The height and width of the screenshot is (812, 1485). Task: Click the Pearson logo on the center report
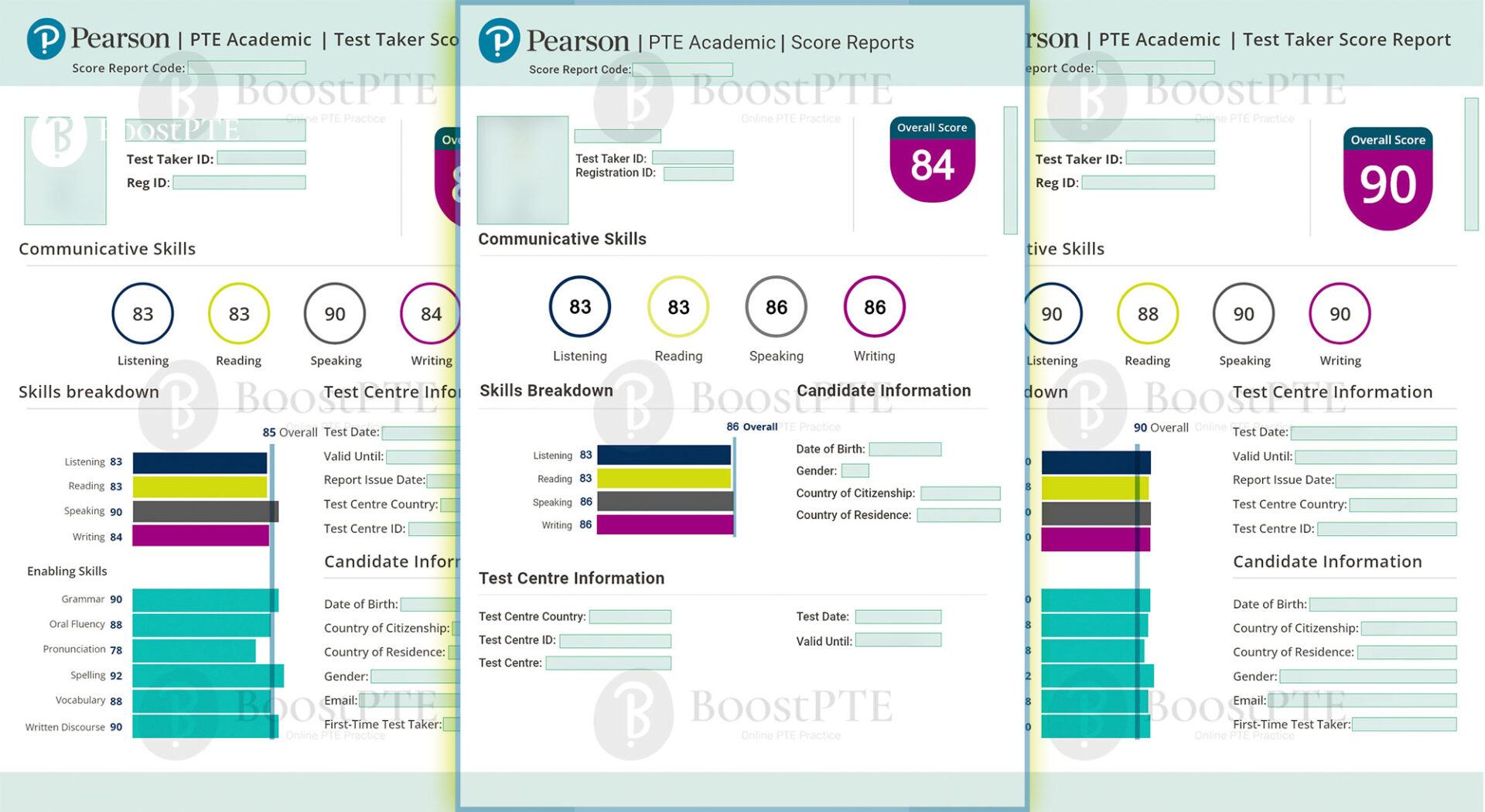pyautogui.click(x=499, y=41)
